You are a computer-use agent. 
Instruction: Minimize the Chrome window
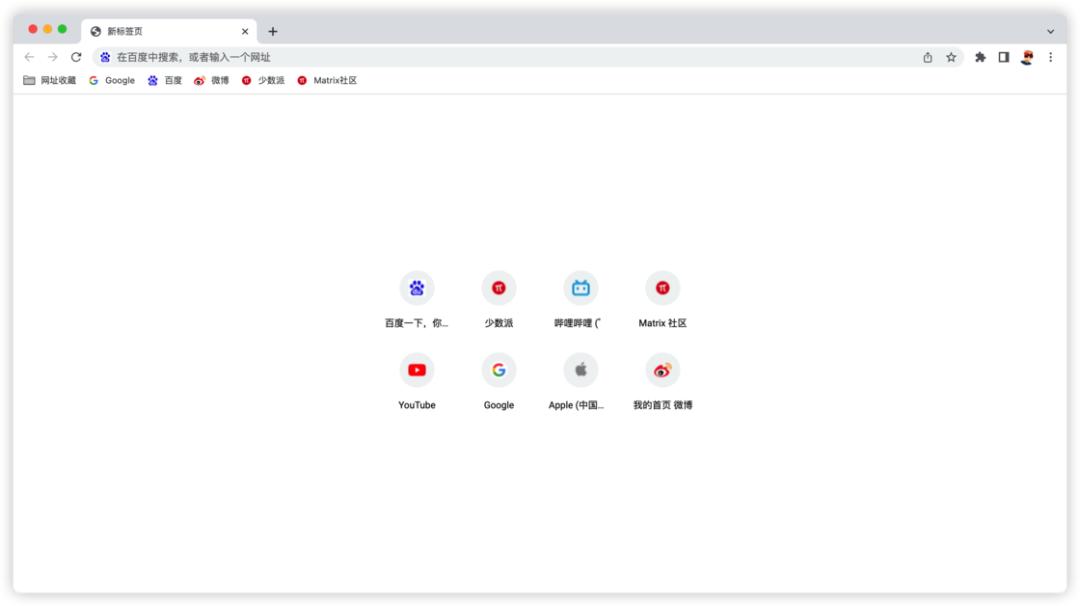(48, 29)
